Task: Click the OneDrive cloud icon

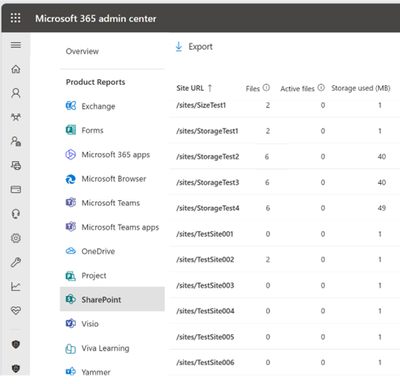Action: click(71, 251)
